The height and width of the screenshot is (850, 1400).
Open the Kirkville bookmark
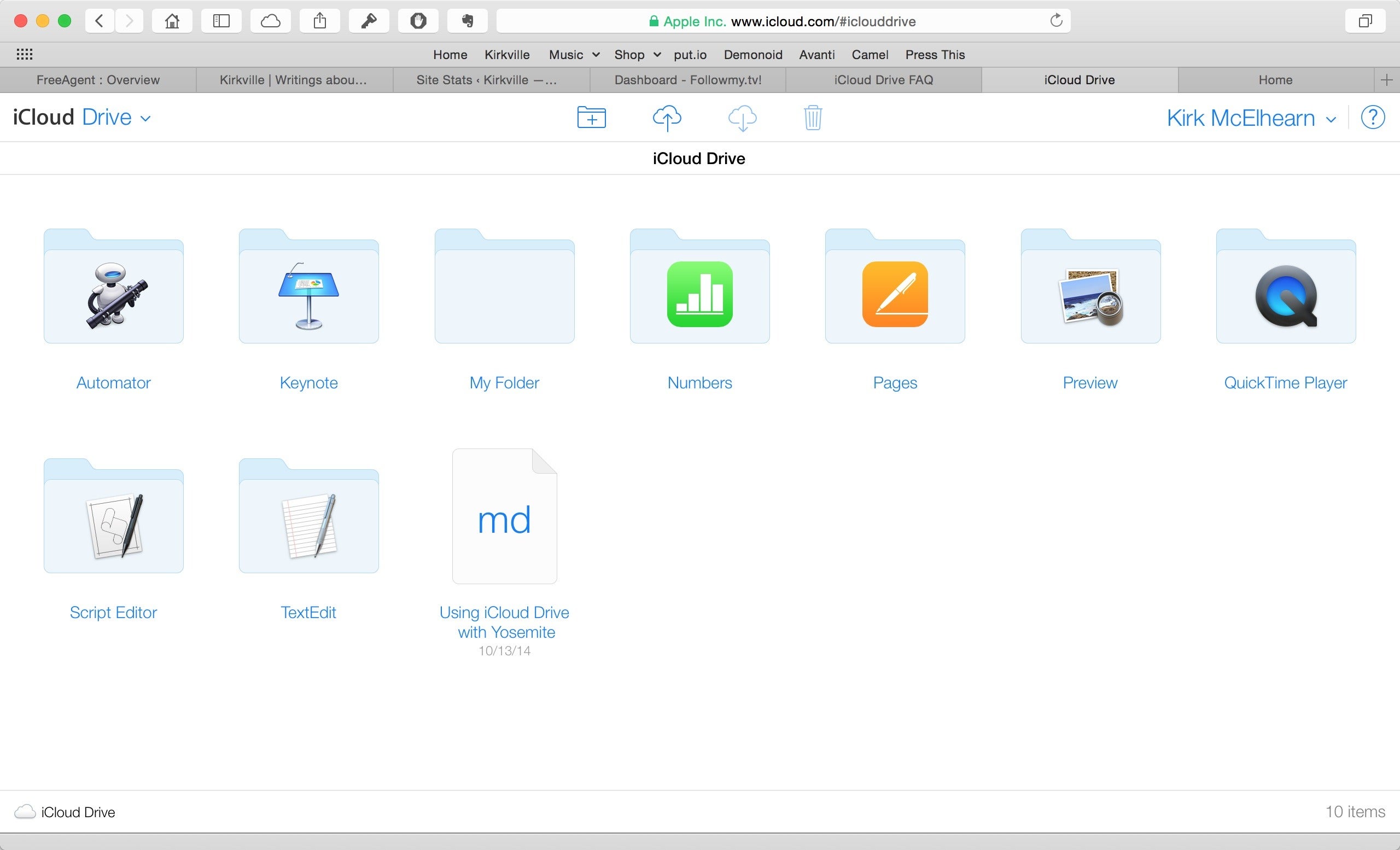click(507, 55)
